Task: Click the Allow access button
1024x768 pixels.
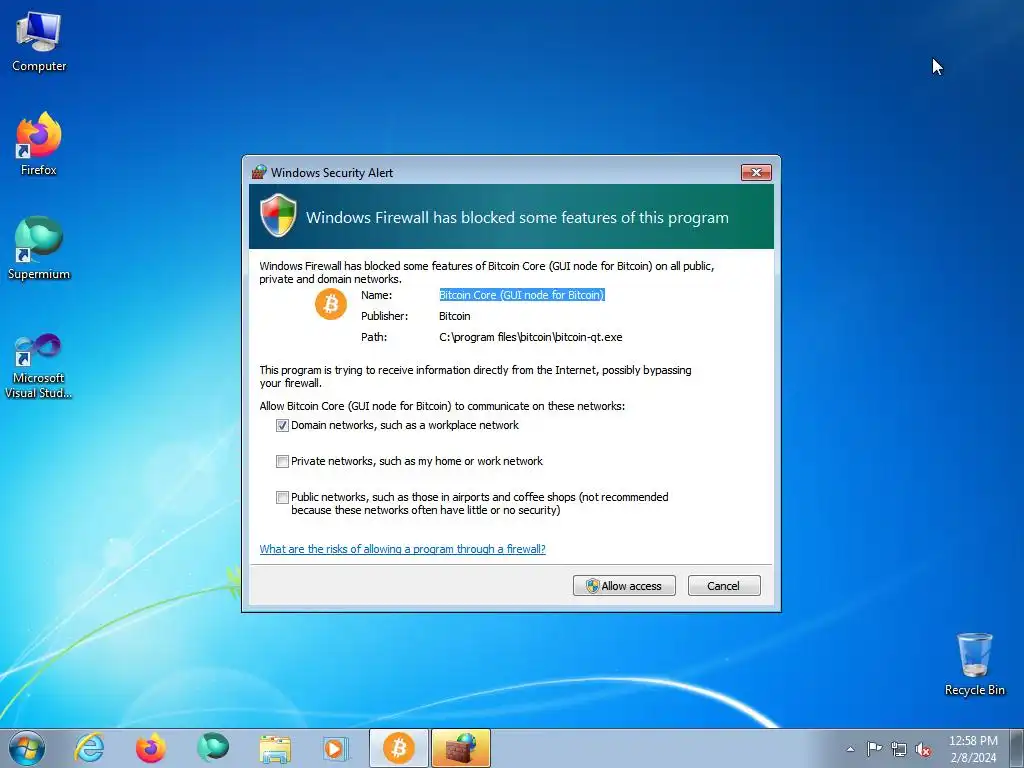Action: pyautogui.click(x=624, y=586)
